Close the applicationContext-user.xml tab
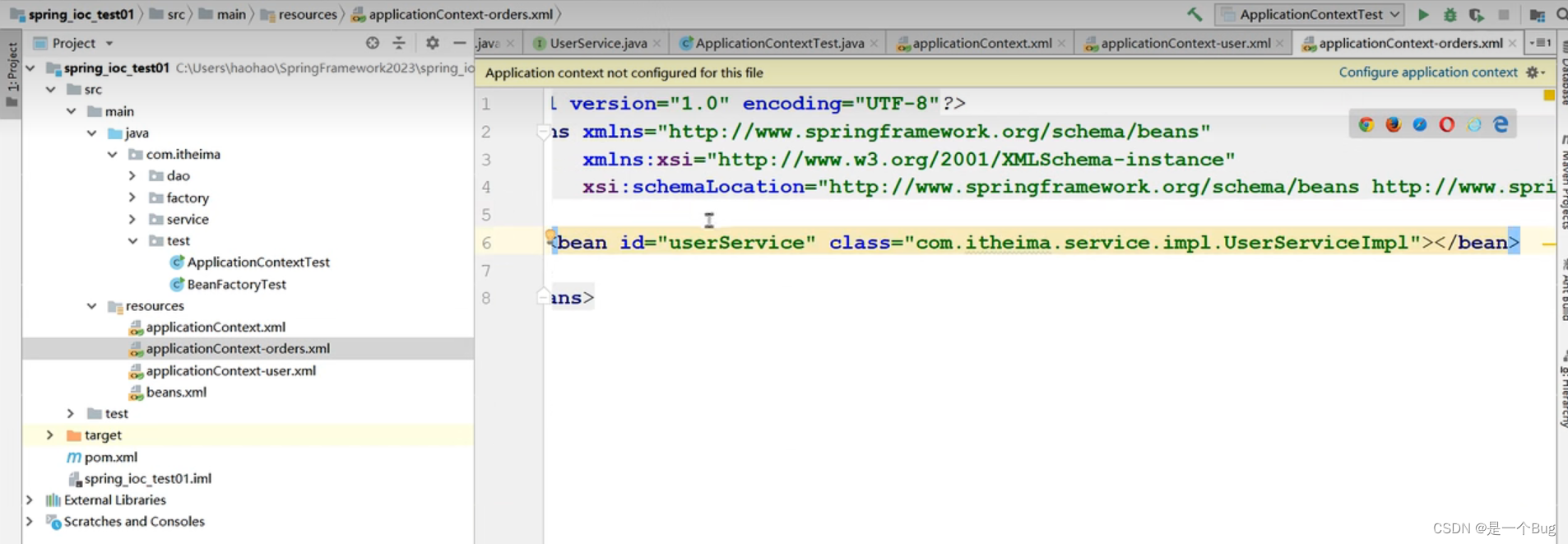 click(x=1279, y=44)
